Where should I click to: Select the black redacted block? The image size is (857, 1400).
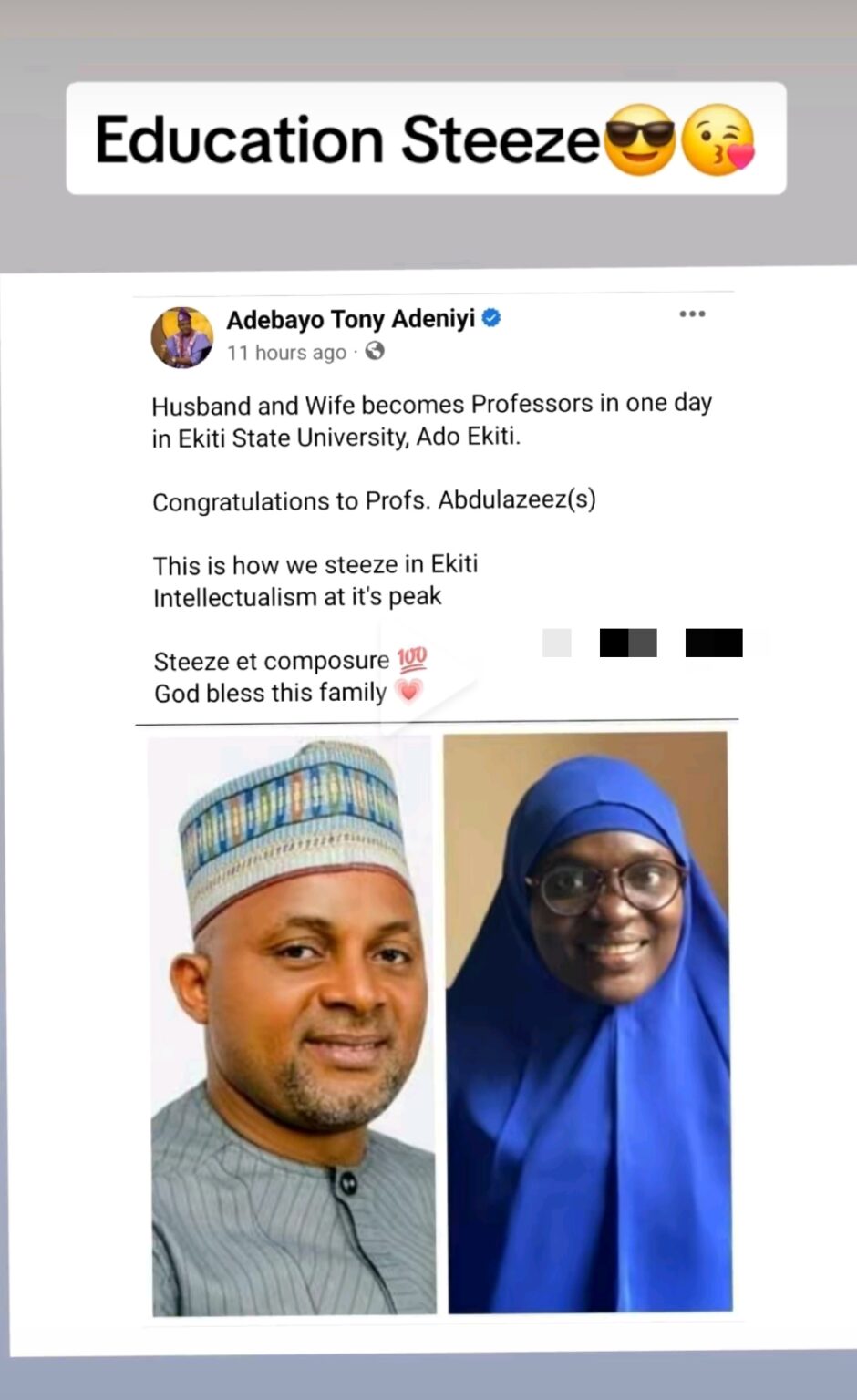(713, 643)
